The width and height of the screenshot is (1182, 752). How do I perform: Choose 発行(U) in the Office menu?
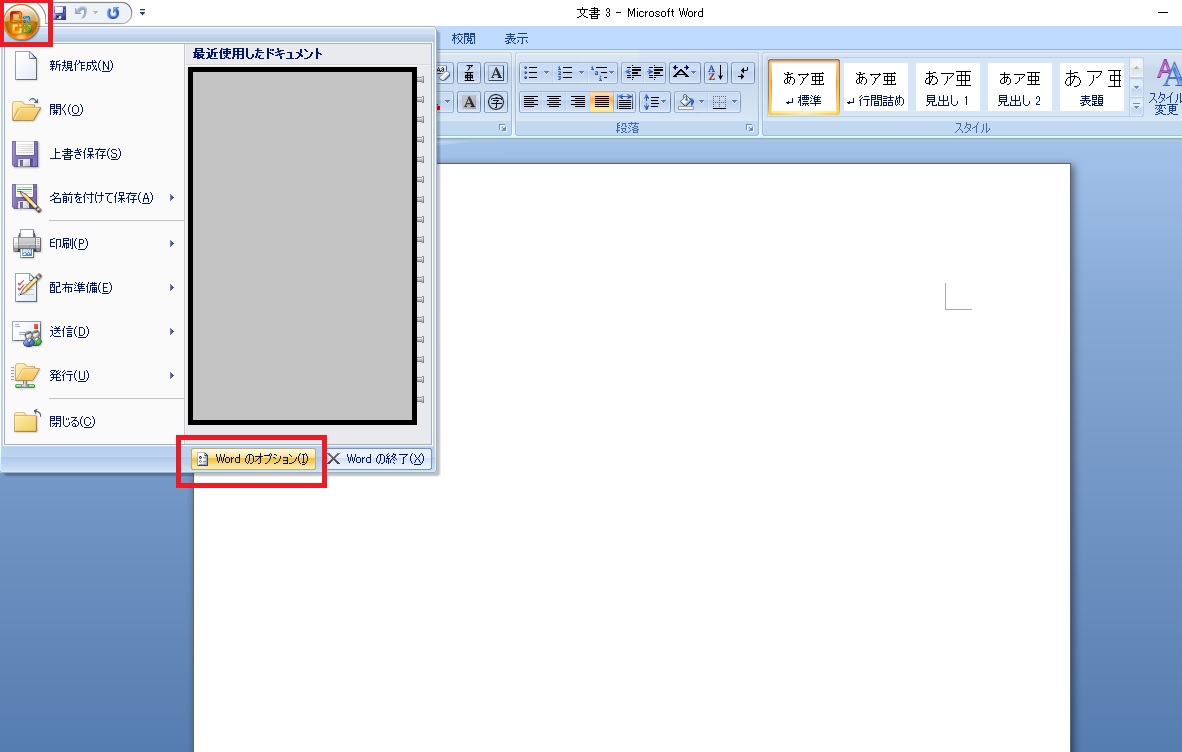click(94, 375)
